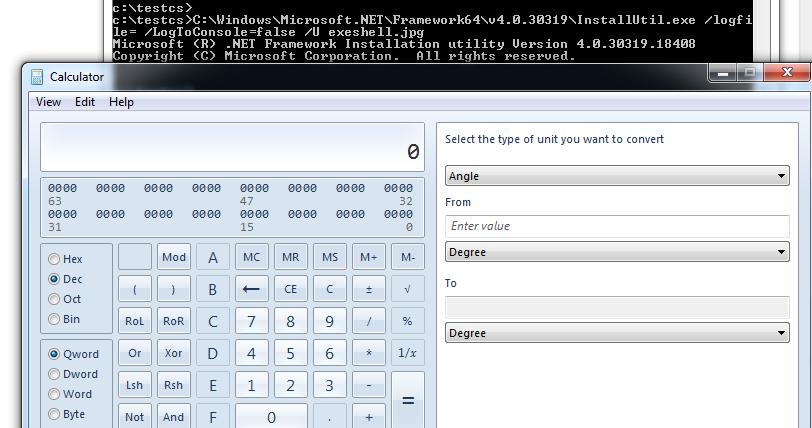Click the digit 1 button
This screenshot has width=812, height=428.
252,386
